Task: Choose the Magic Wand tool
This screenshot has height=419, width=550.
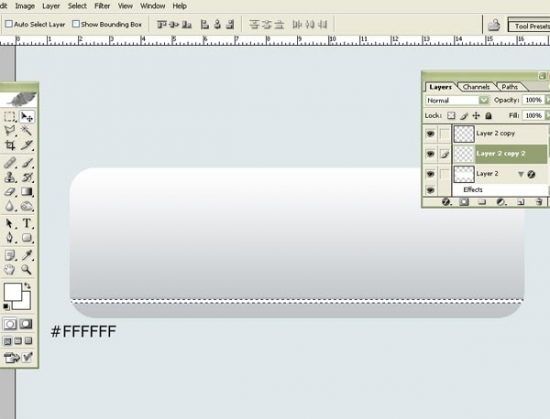Action: pyautogui.click(x=27, y=131)
